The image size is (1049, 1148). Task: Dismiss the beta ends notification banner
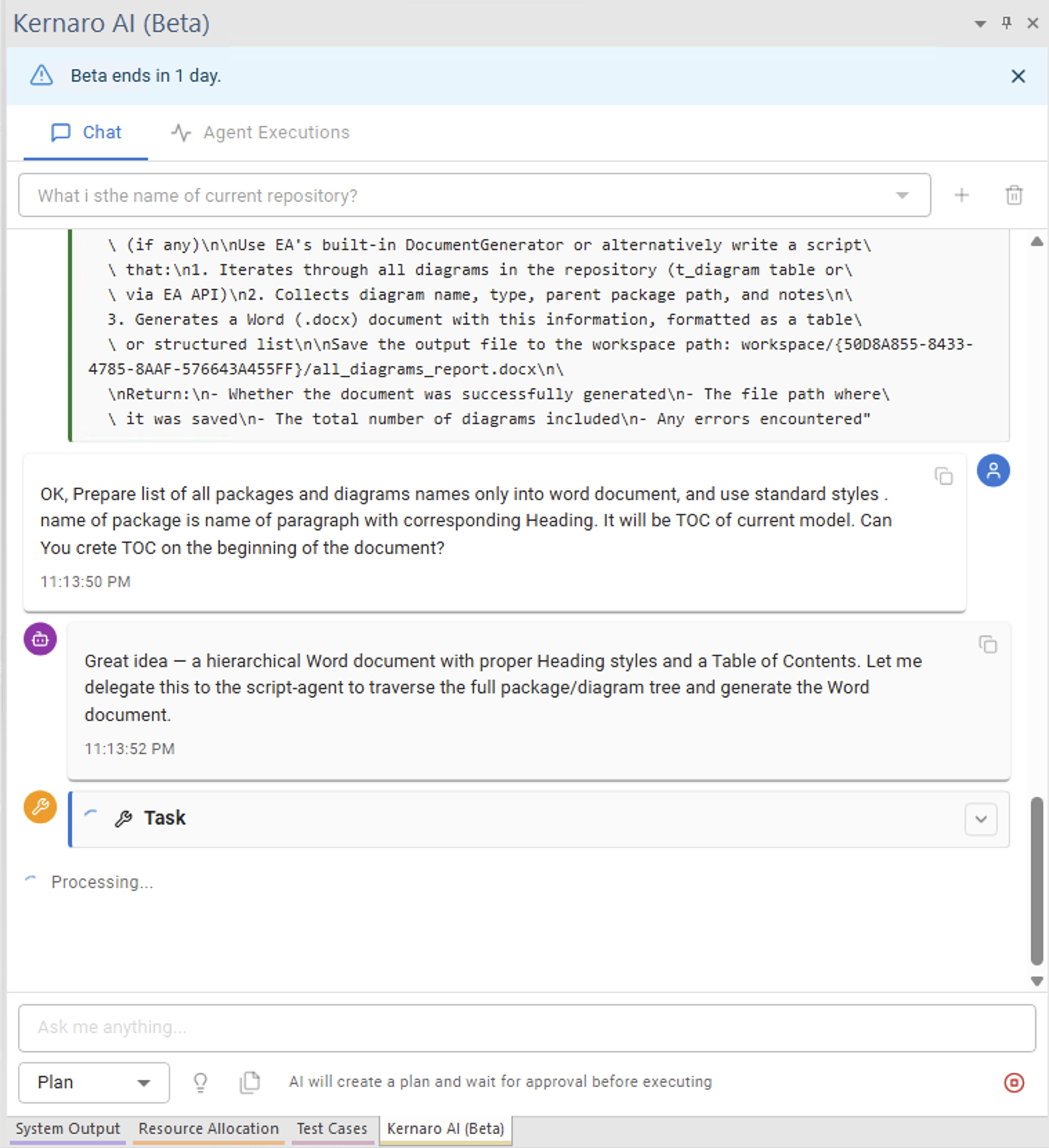tap(1018, 76)
